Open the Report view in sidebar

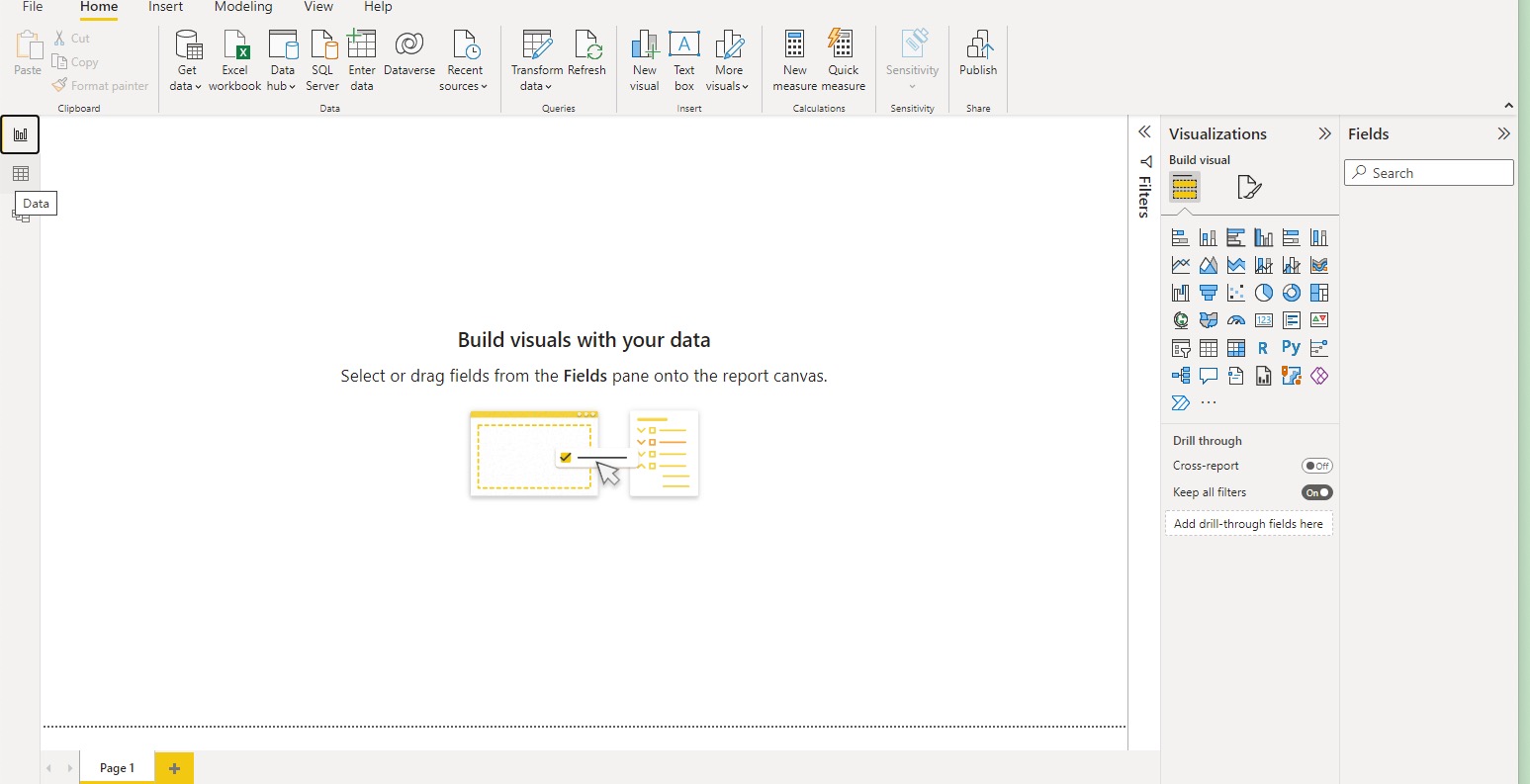21,134
